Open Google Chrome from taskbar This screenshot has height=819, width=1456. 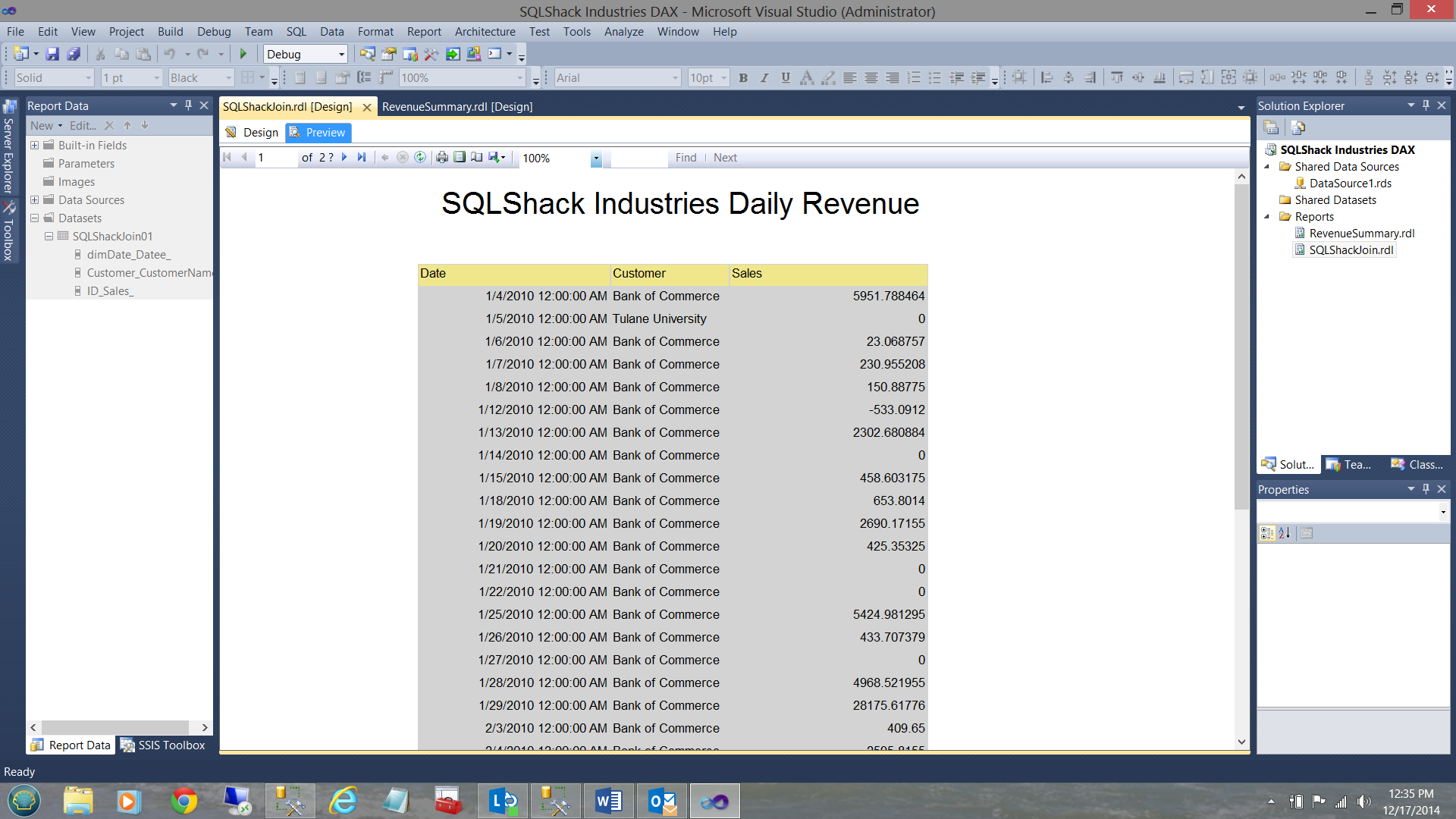(x=184, y=802)
